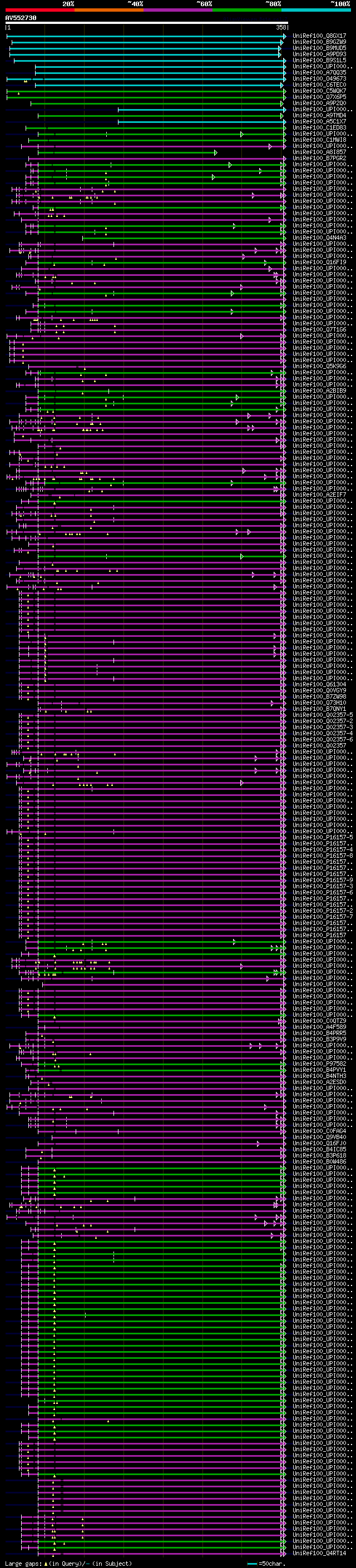Select hit label UniRef100_A8I857

319,152
